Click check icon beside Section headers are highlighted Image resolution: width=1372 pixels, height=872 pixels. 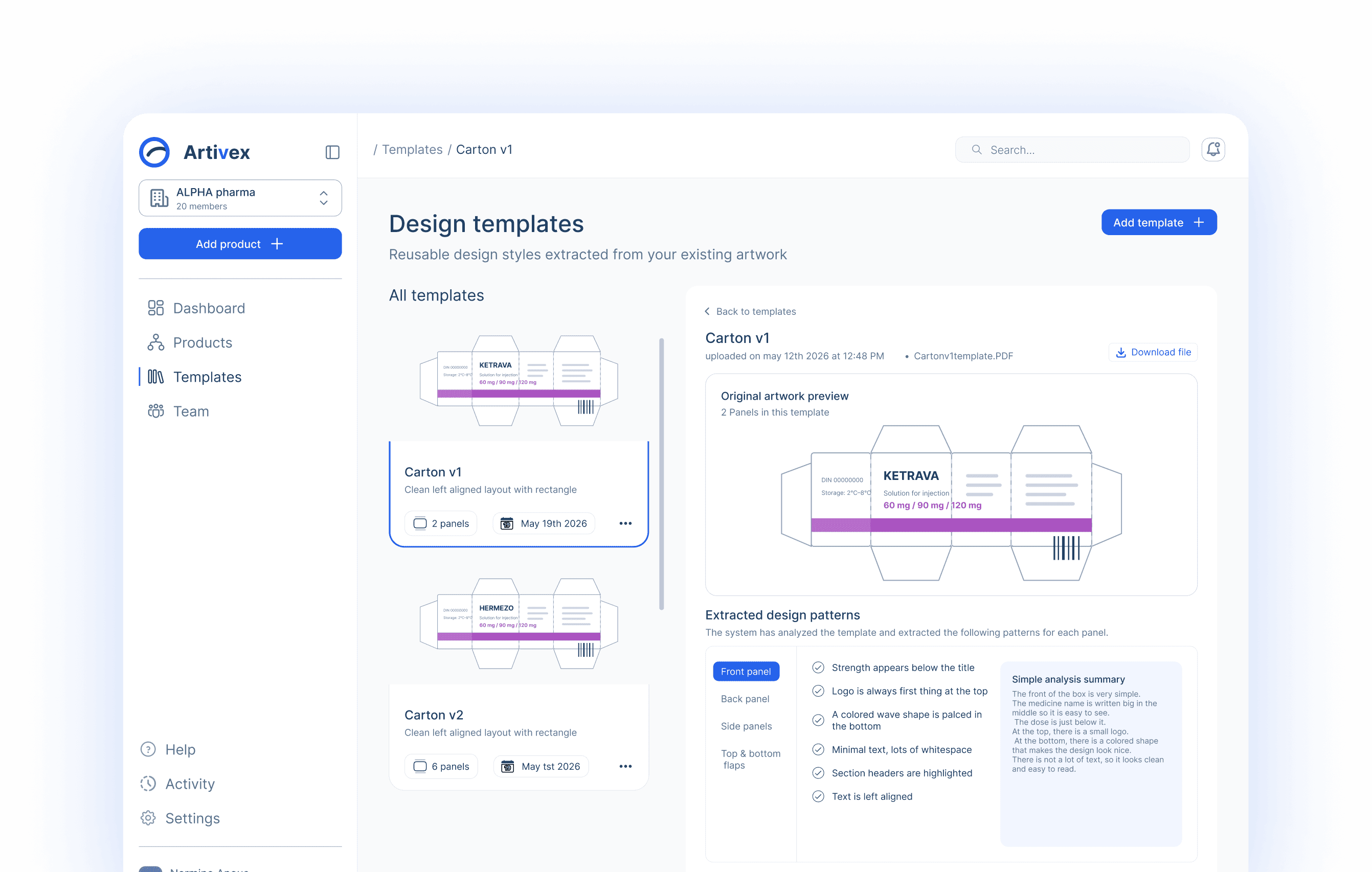pos(818,773)
